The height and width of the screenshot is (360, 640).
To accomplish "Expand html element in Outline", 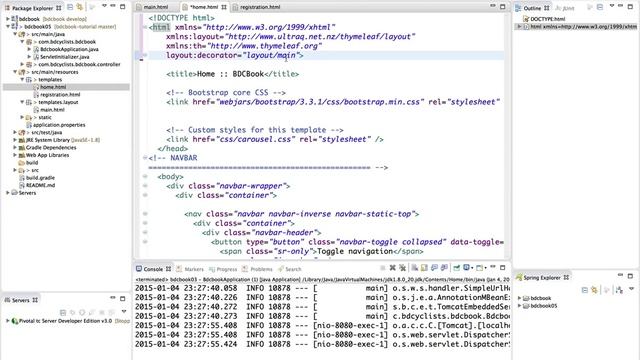I will click(519, 27).
